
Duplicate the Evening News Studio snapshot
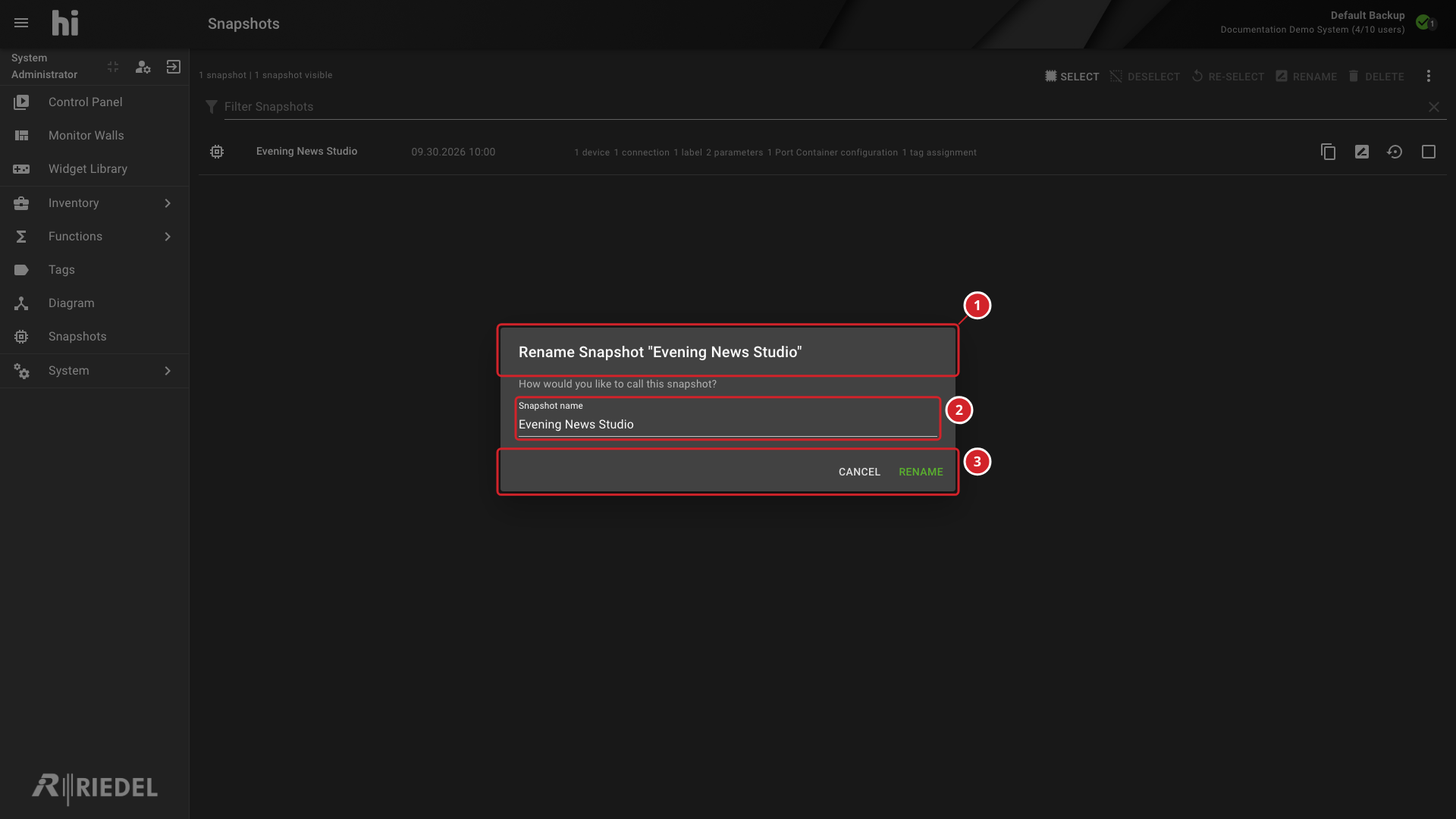tap(1328, 152)
